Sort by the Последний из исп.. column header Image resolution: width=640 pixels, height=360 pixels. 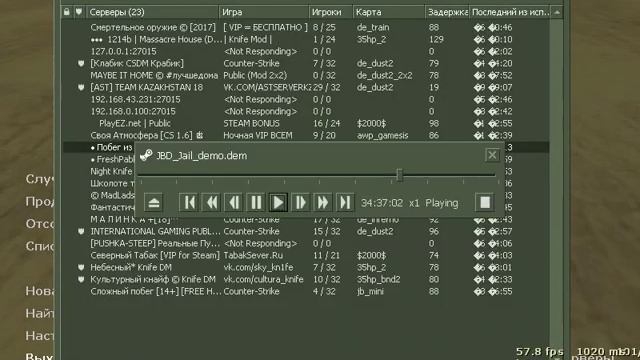pos(510,12)
